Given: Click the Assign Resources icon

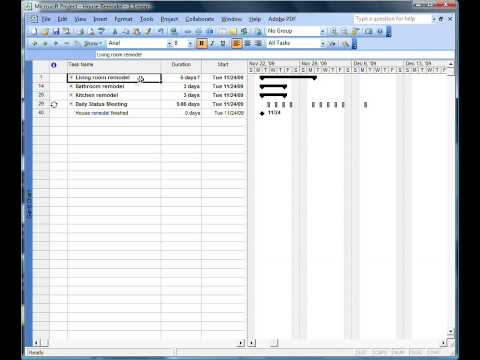Looking at the screenshot, I should tap(244, 31).
